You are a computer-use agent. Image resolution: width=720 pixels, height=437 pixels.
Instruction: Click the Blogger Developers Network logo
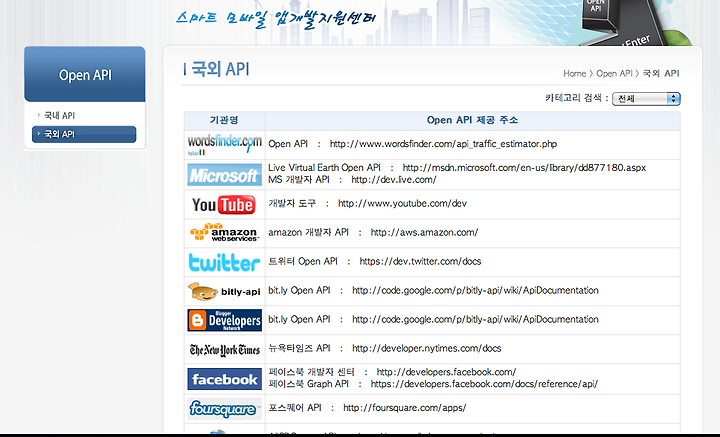point(225,320)
